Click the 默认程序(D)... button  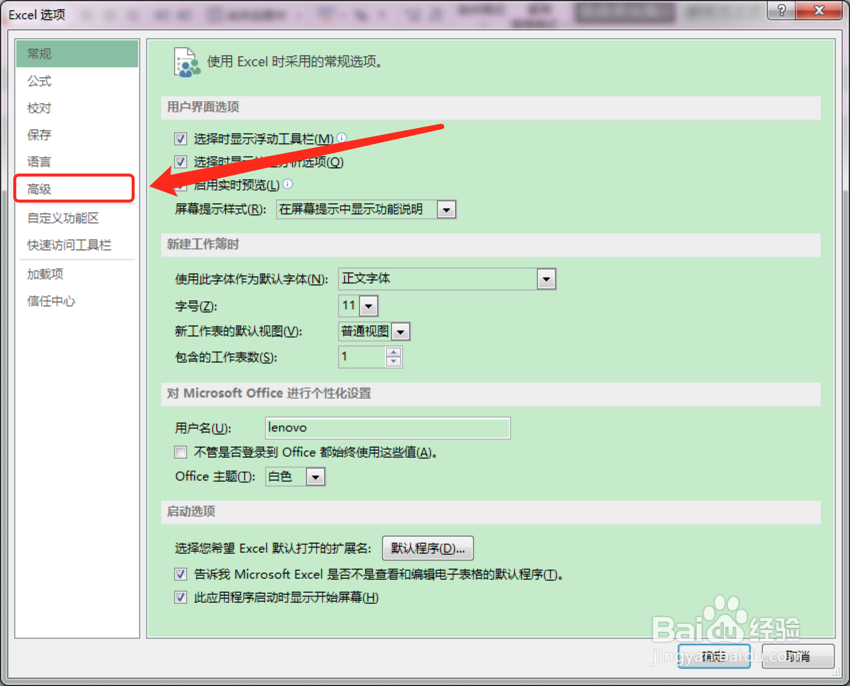428,548
